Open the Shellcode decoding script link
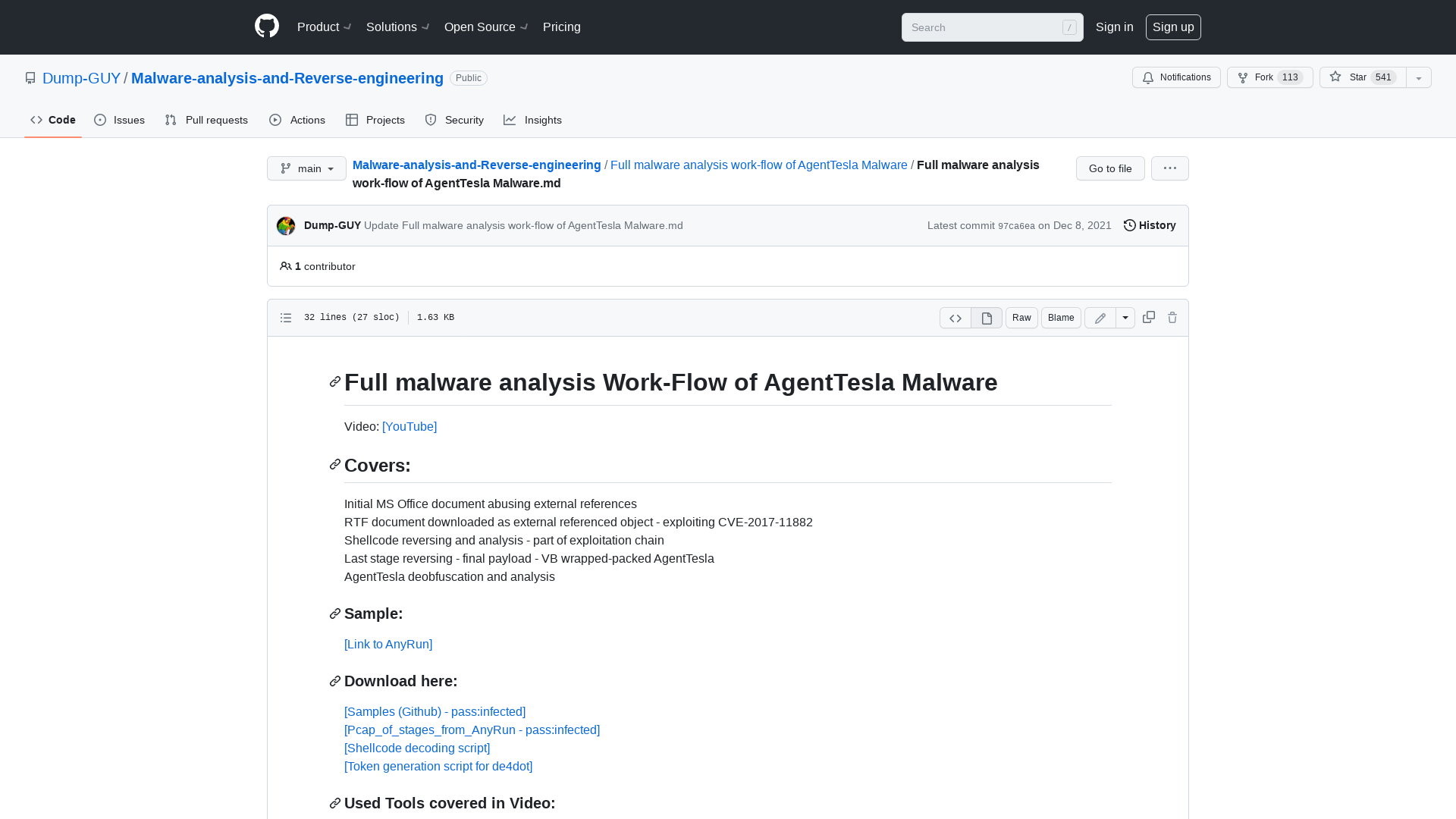Screen dimensions: 1456x819 417,748
